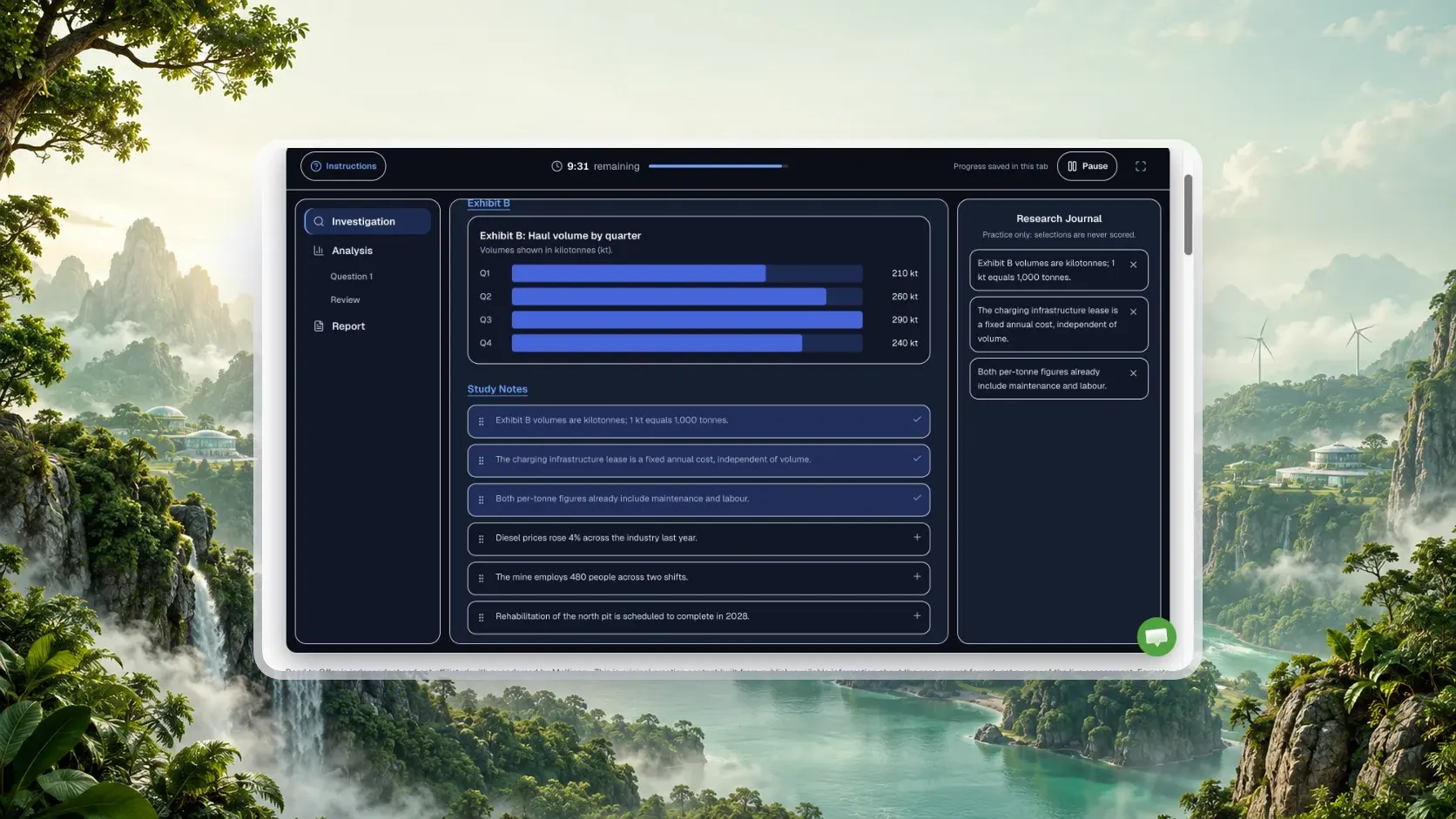Follow the Exhibit B link
This screenshot has height=819, width=1456.
point(489,204)
